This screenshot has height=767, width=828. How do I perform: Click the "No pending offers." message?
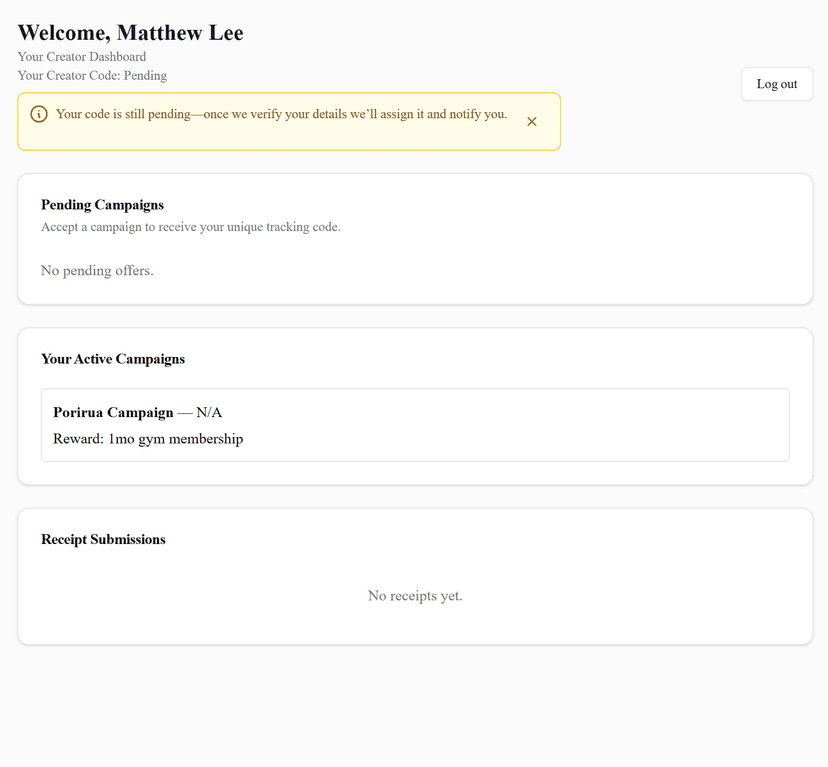[97, 270]
